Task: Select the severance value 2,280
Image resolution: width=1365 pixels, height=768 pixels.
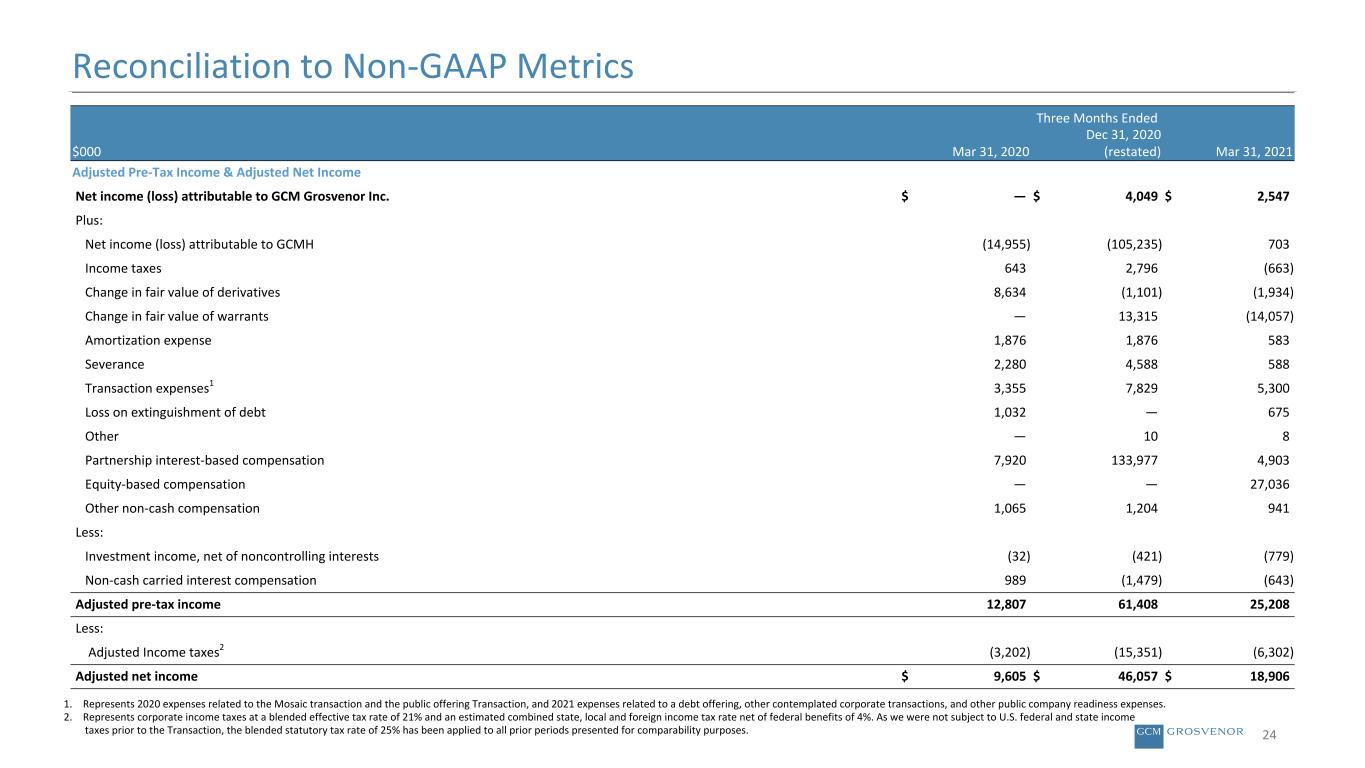Action: coord(1008,364)
